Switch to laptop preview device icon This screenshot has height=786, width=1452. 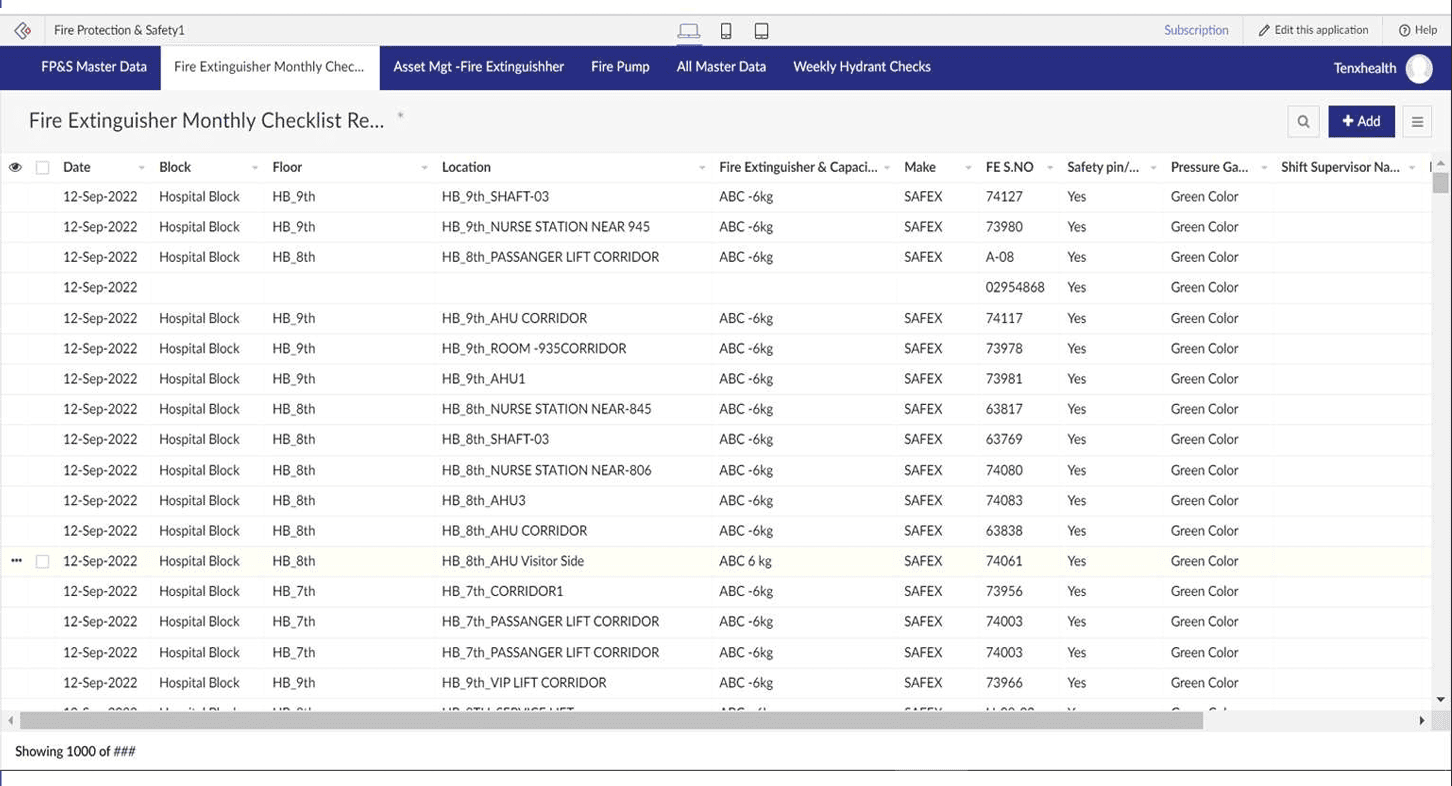(689, 31)
